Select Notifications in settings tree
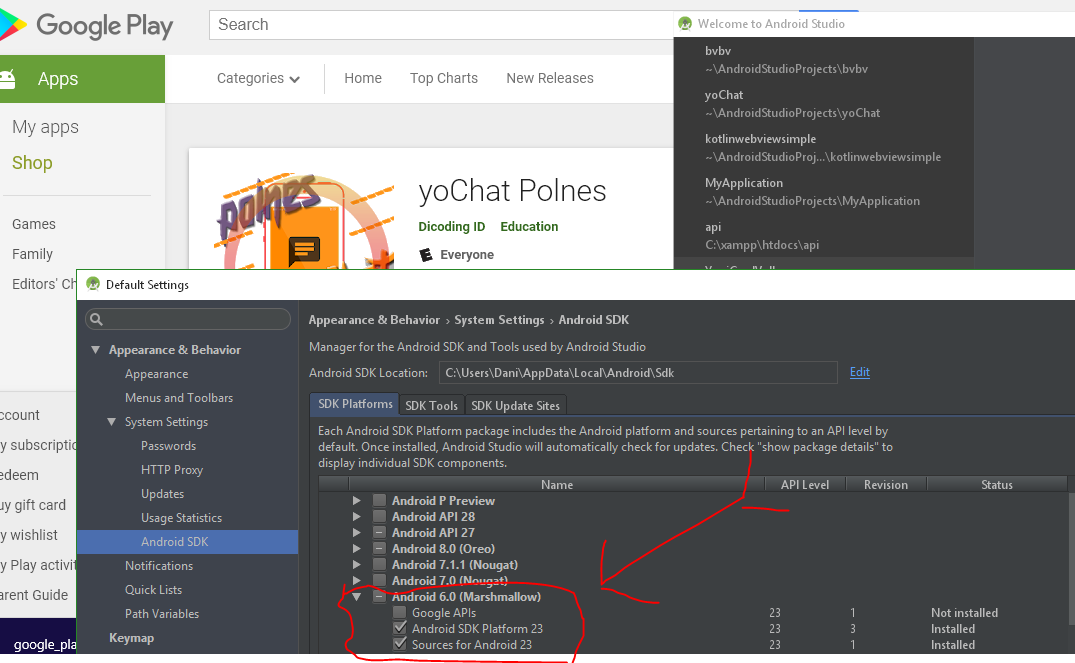 [159, 566]
